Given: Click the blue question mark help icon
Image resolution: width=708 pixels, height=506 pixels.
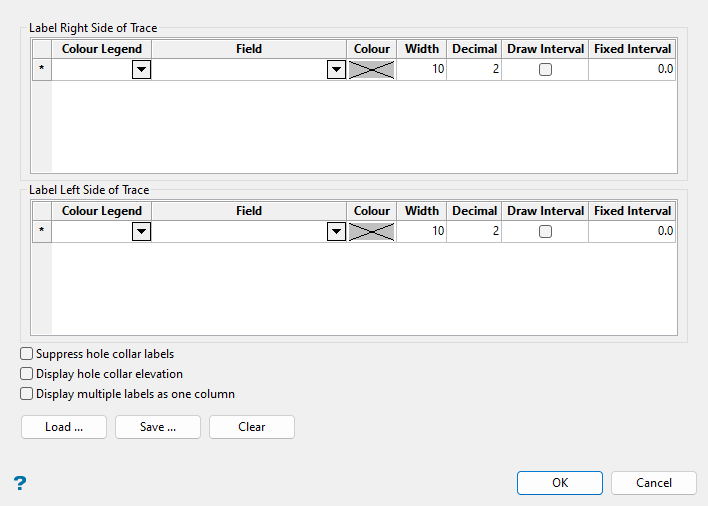Looking at the screenshot, I should [19, 483].
